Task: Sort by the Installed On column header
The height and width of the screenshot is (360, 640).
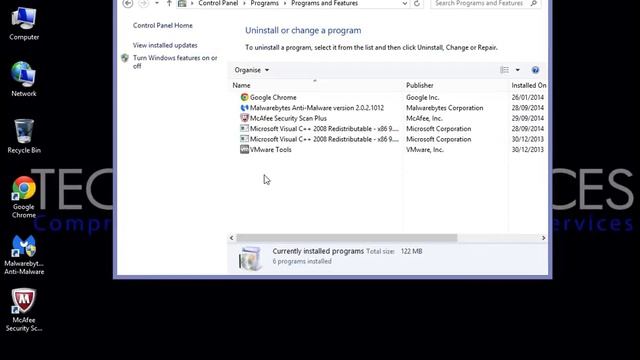Action: click(x=528, y=85)
